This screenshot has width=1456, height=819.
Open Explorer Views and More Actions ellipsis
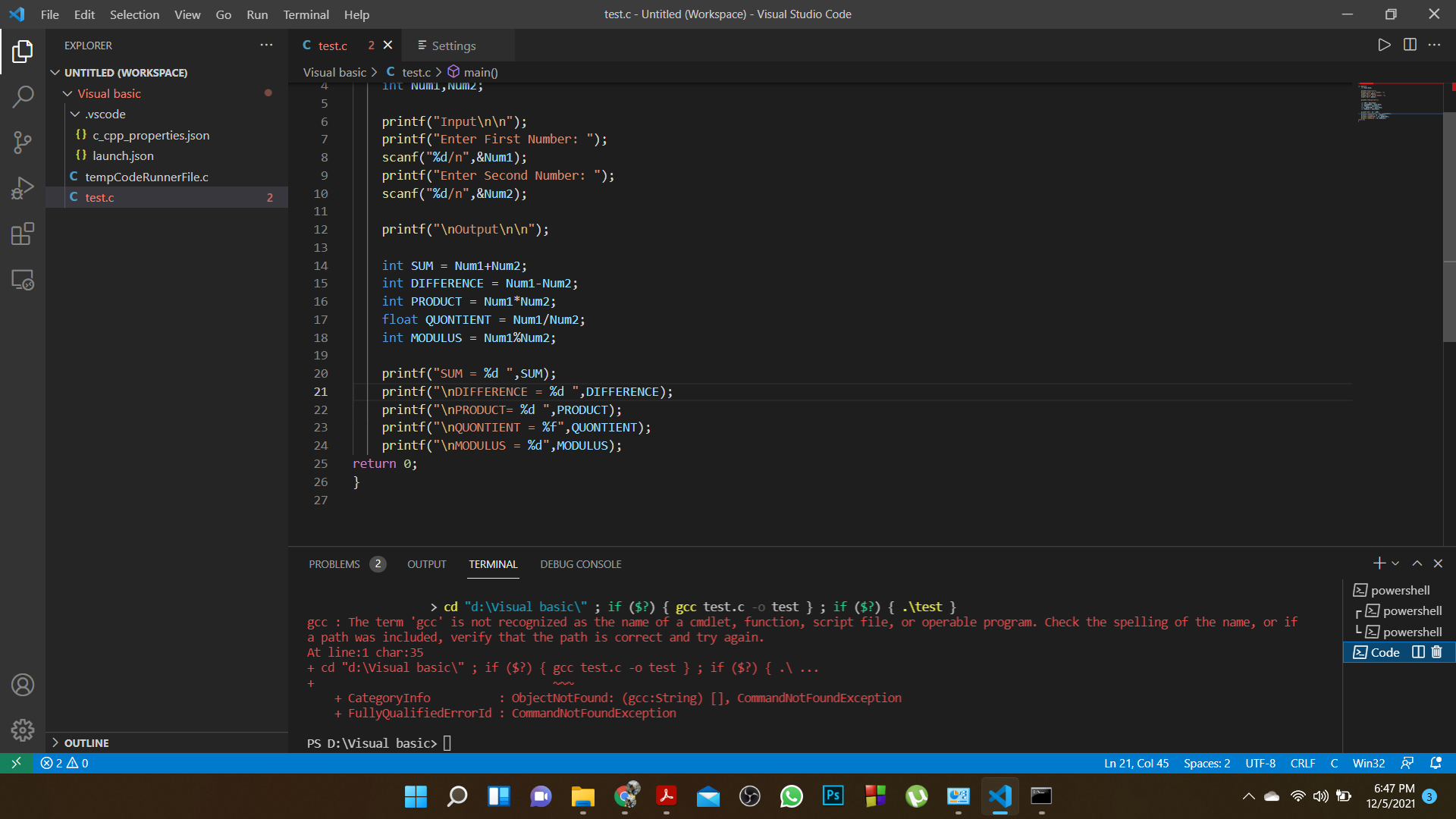pyautogui.click(x=266, y=45)
